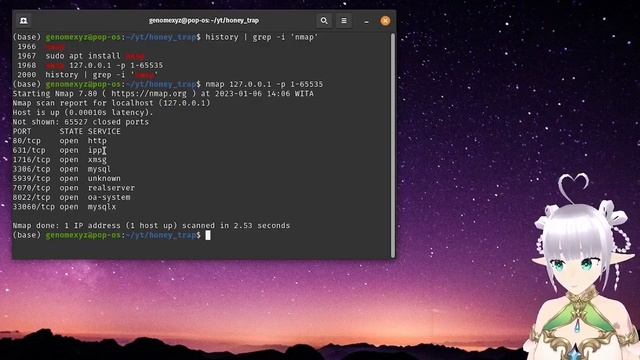Close the terminal window
The height and width of the screenshot is (360, 640).
point(385,21)
